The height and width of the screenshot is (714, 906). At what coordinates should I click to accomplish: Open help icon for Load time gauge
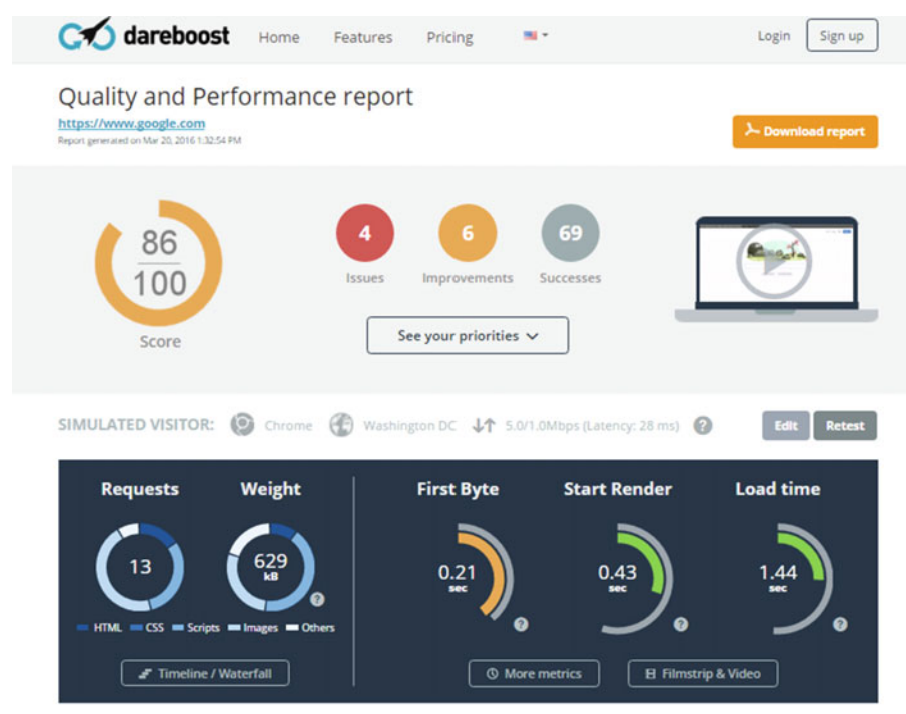(x=840, y=624)
